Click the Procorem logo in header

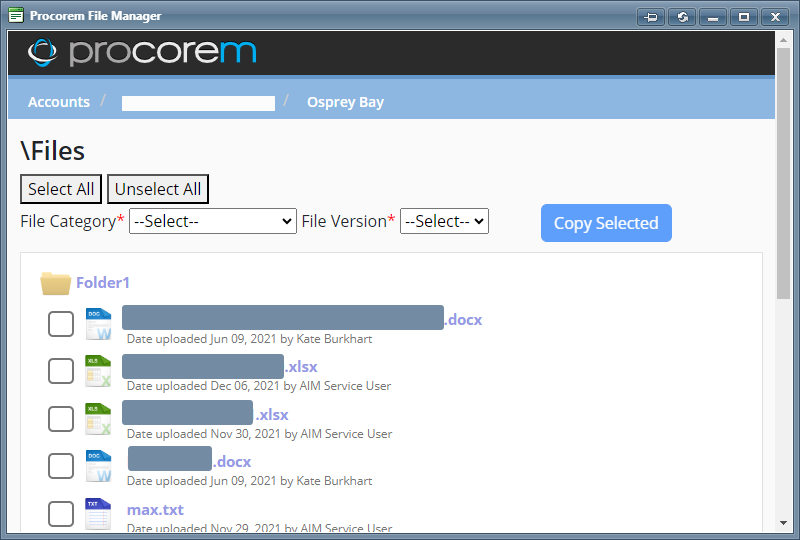click(142, 52)
